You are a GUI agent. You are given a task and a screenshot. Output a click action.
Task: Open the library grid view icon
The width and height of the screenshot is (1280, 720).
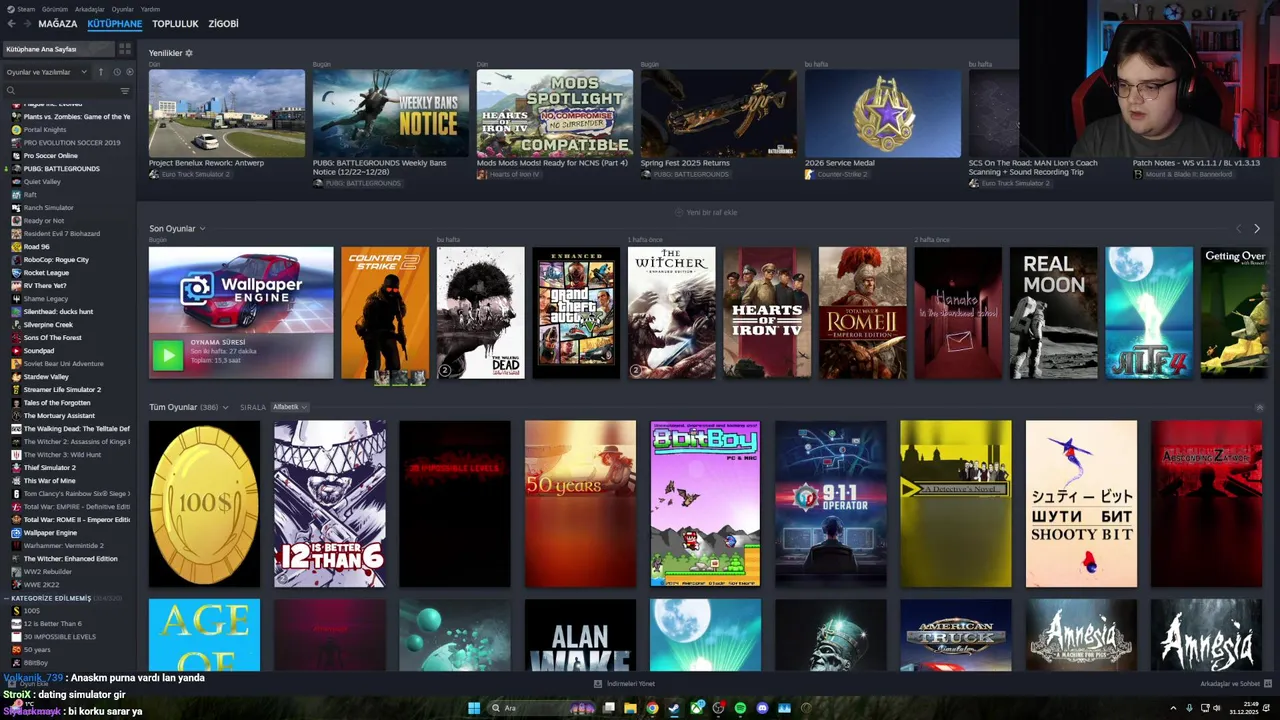[125, 49]
